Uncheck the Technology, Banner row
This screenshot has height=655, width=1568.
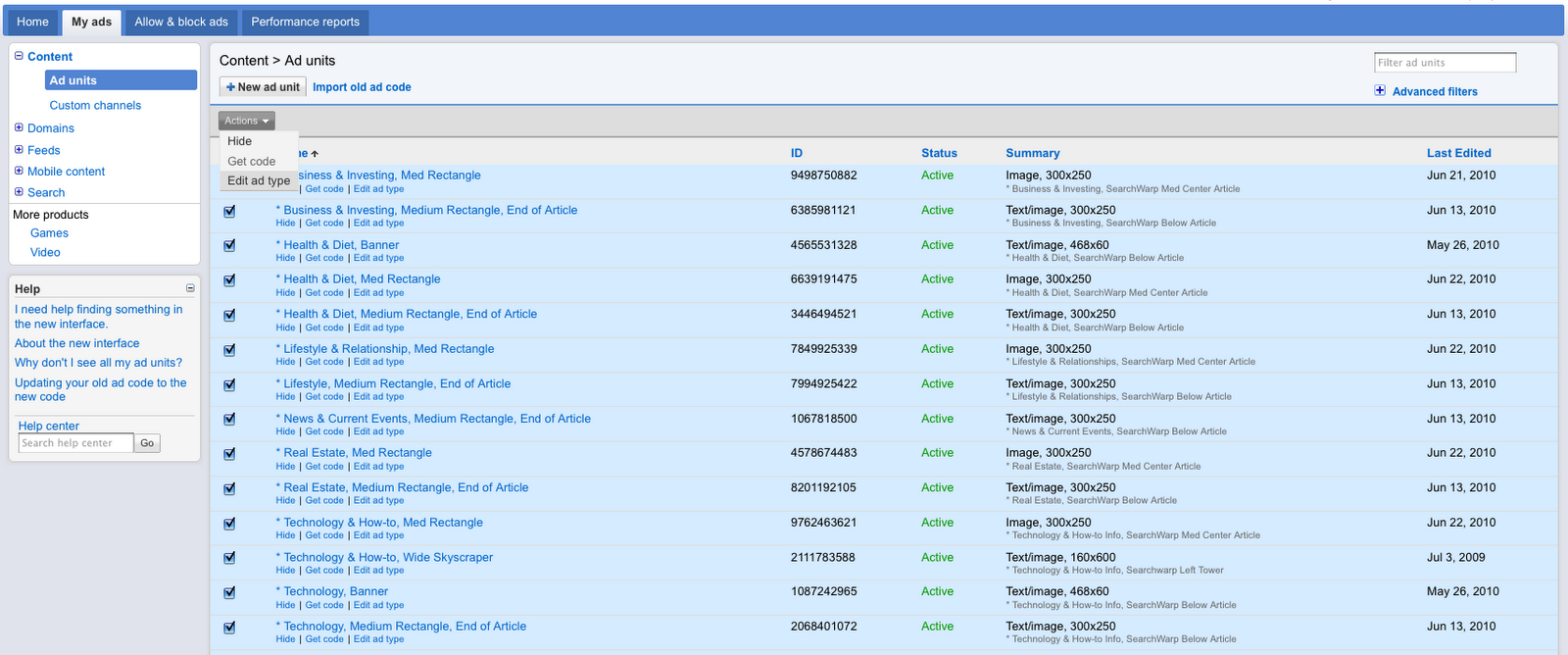pos(229,592)
